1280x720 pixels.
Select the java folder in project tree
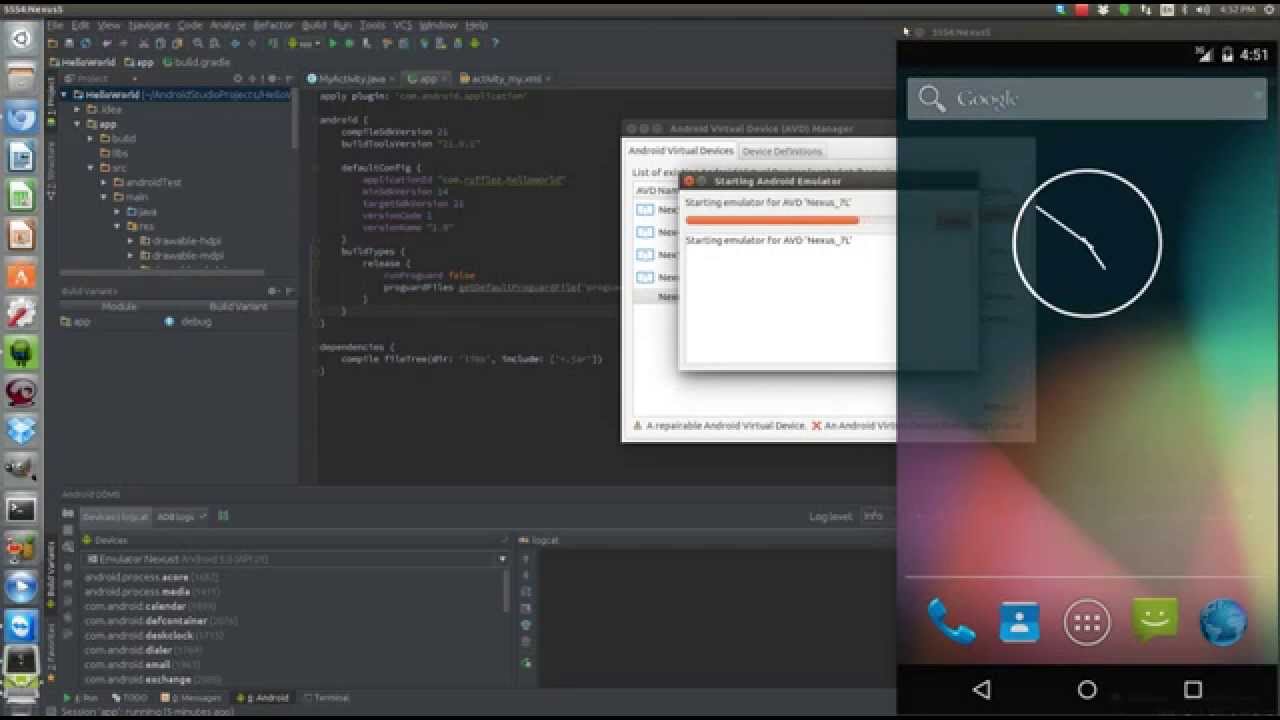[x=142, y=211]
